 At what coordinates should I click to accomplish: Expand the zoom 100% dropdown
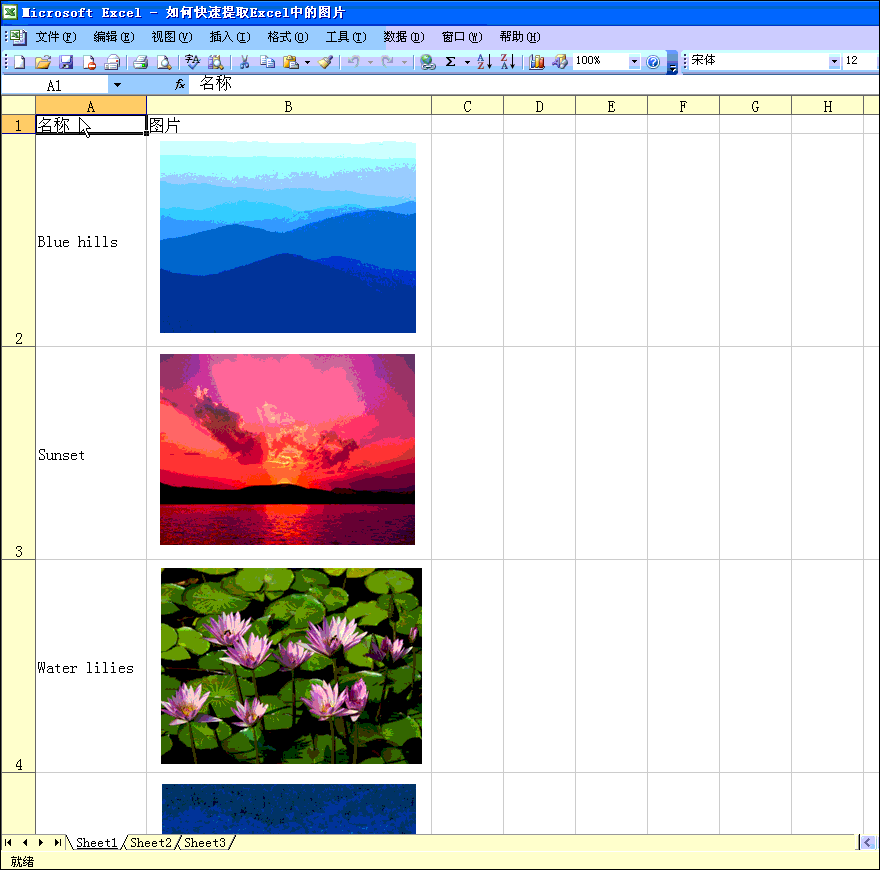pyautogui.click(x=634, y=62)
